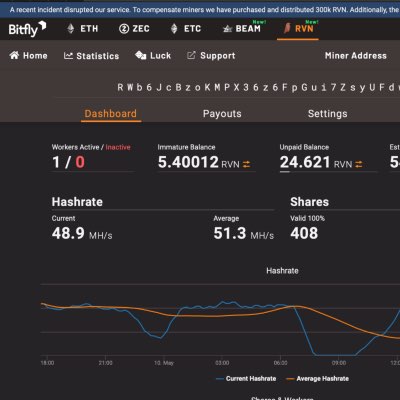Screen dimensions: 400x400
Task: Click the 48.9 current hashrate value
Action: coord(68,233)
